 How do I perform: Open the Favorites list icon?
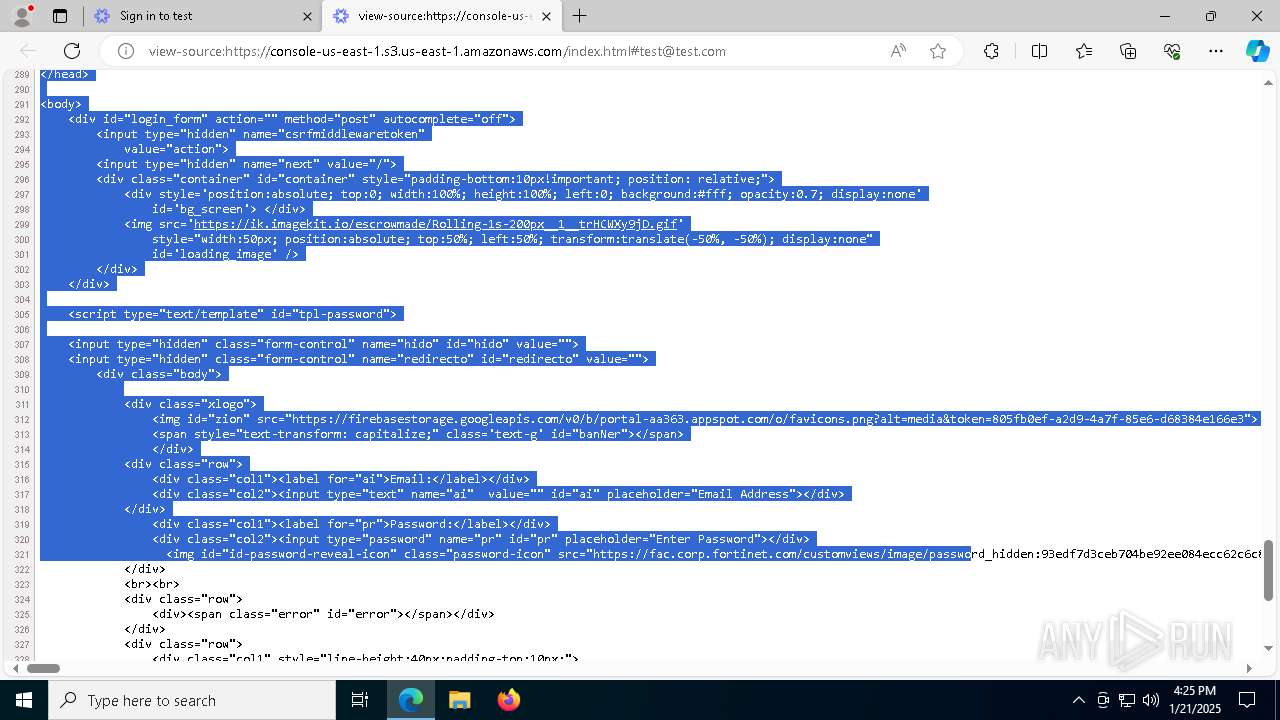click(1084, 51)
